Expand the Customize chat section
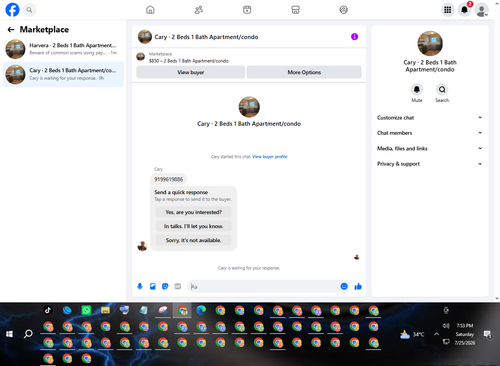Image resolution: width=500 pixels, height=366 pixels. [x=430, y=118]
